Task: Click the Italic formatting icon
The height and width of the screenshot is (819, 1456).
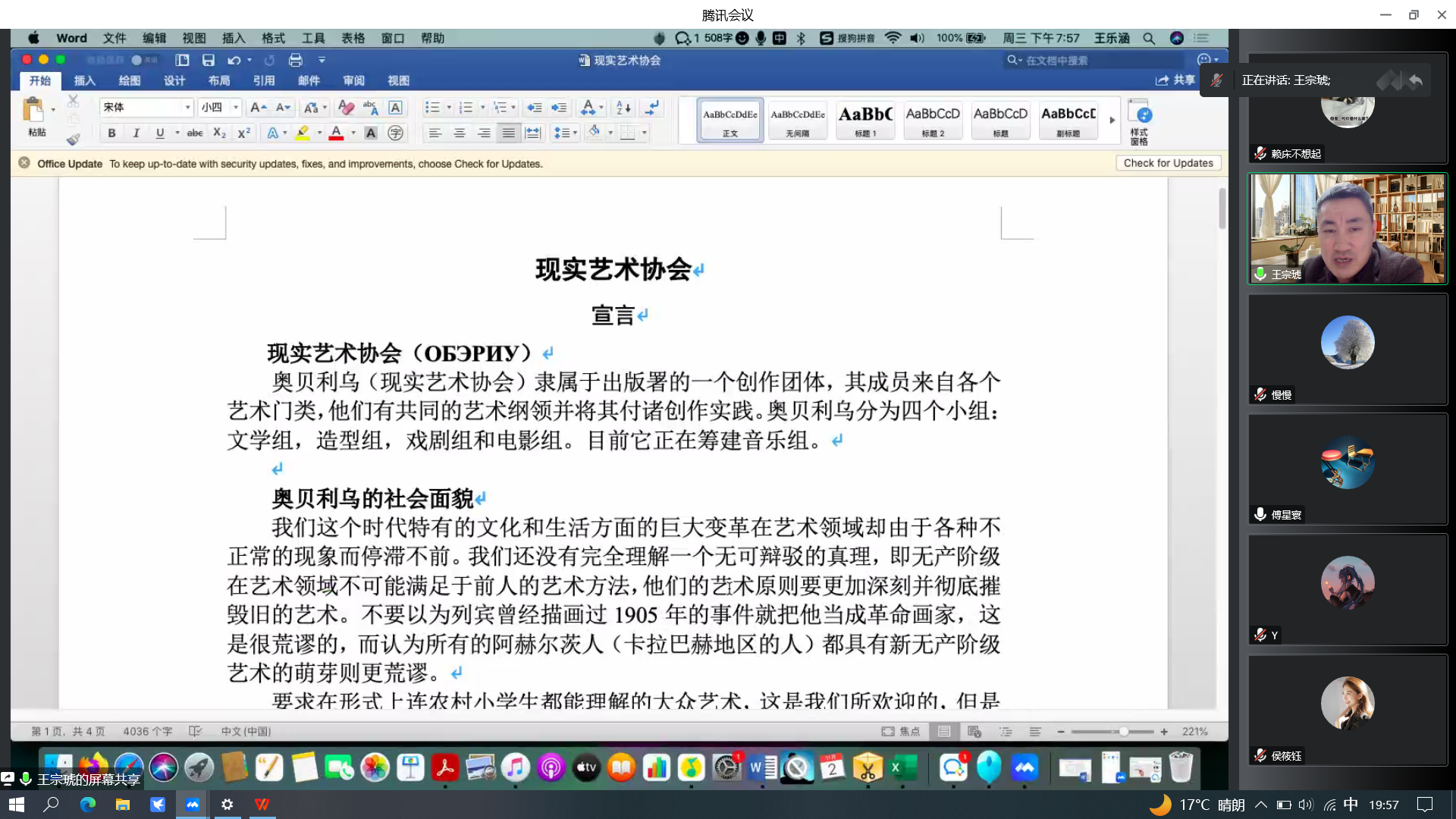Action: 136,133
